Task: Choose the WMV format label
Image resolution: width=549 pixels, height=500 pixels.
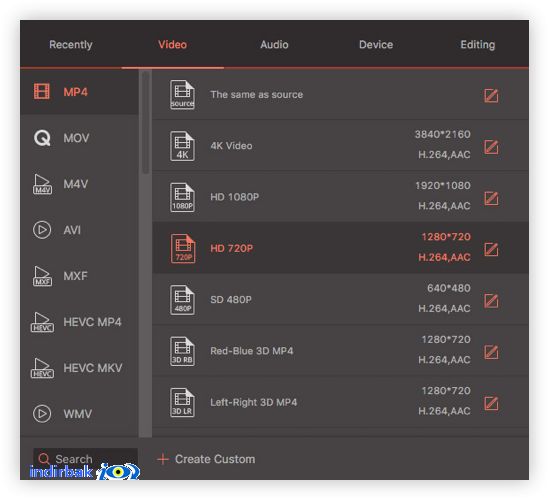Action: [x=78, y=414]
